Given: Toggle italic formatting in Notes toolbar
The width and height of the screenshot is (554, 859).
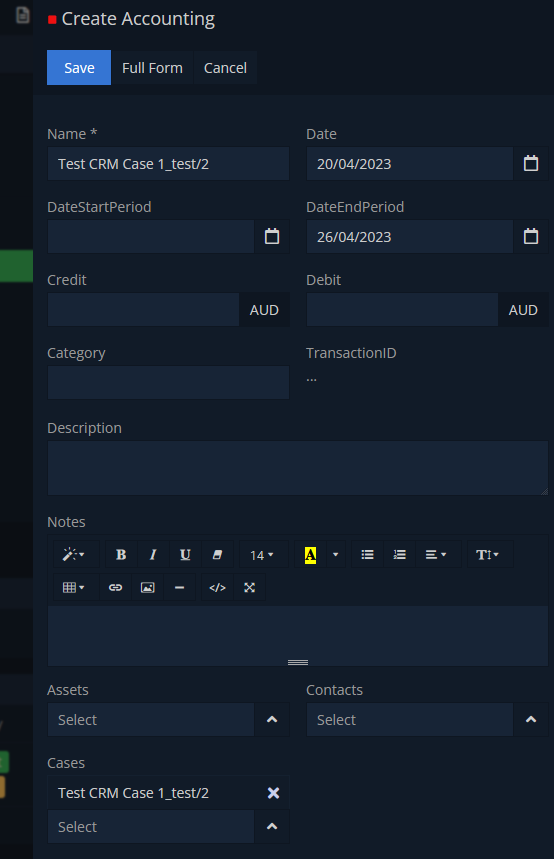Looking at the screenshot, I should click(x=153, y=554).
